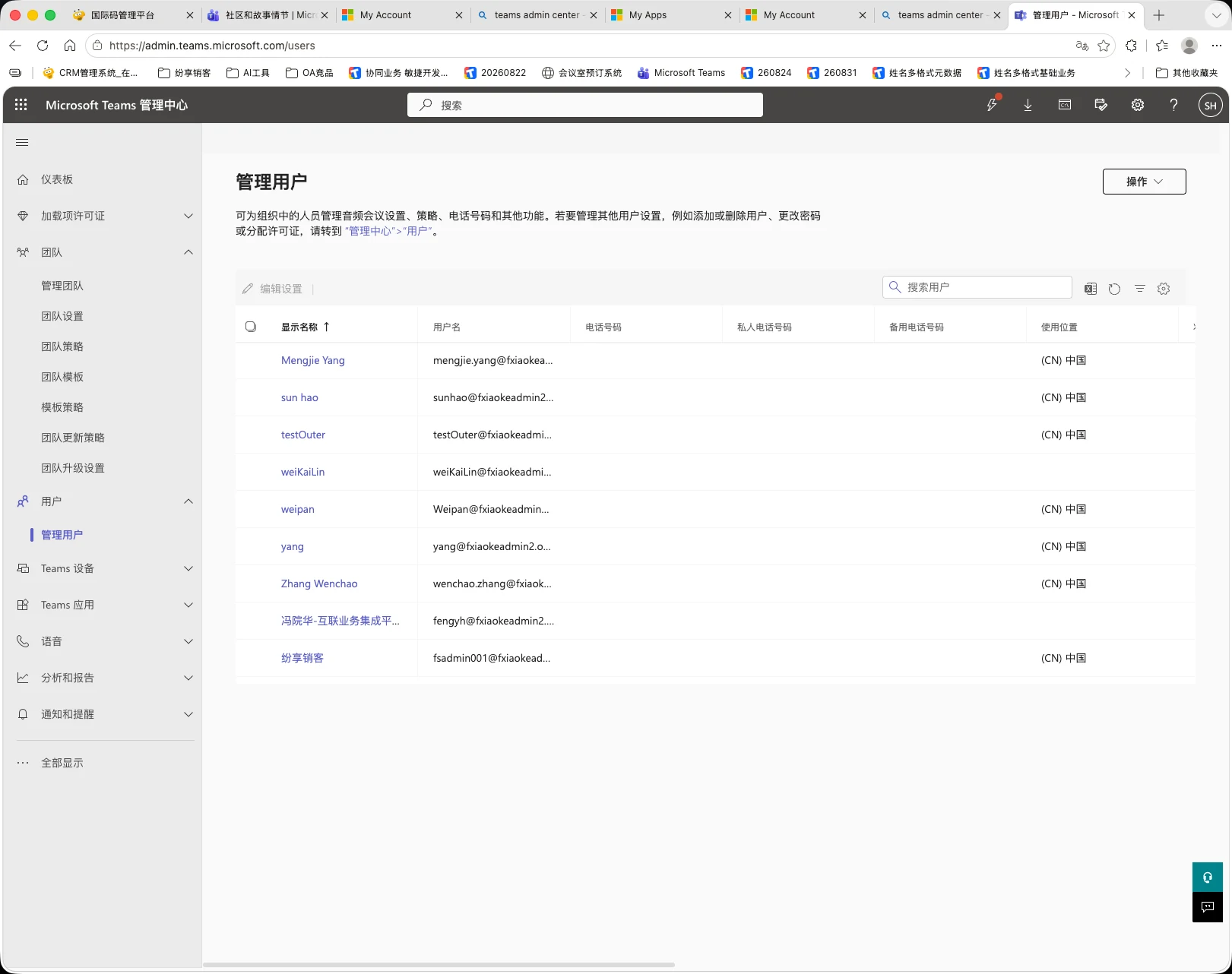Open the AI工具 bookmark folder

point(248,73)
